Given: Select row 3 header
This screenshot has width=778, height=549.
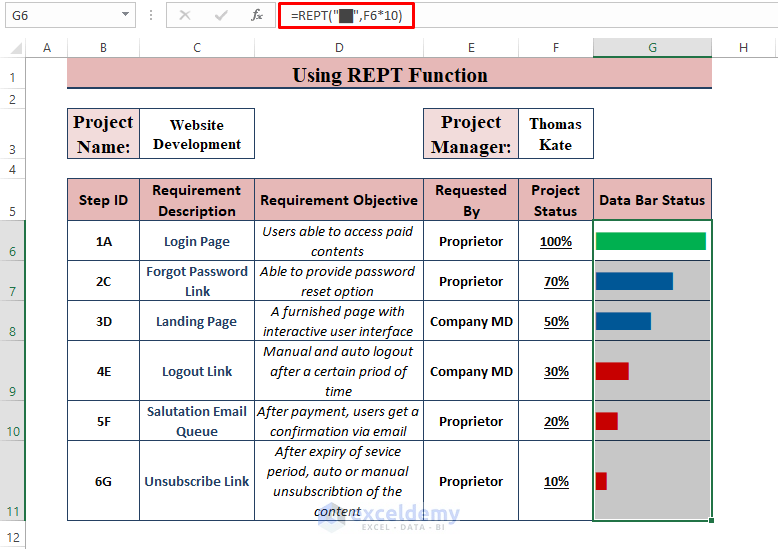Looking at the screenshot, I should 12,134.
